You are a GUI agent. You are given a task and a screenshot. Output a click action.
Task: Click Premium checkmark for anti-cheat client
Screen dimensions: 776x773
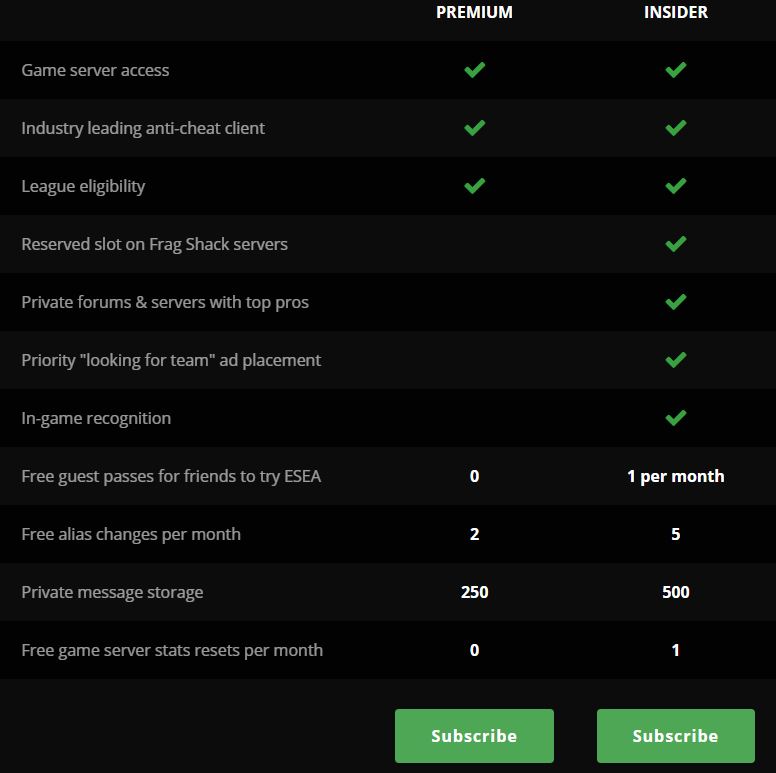pos(475,128)
